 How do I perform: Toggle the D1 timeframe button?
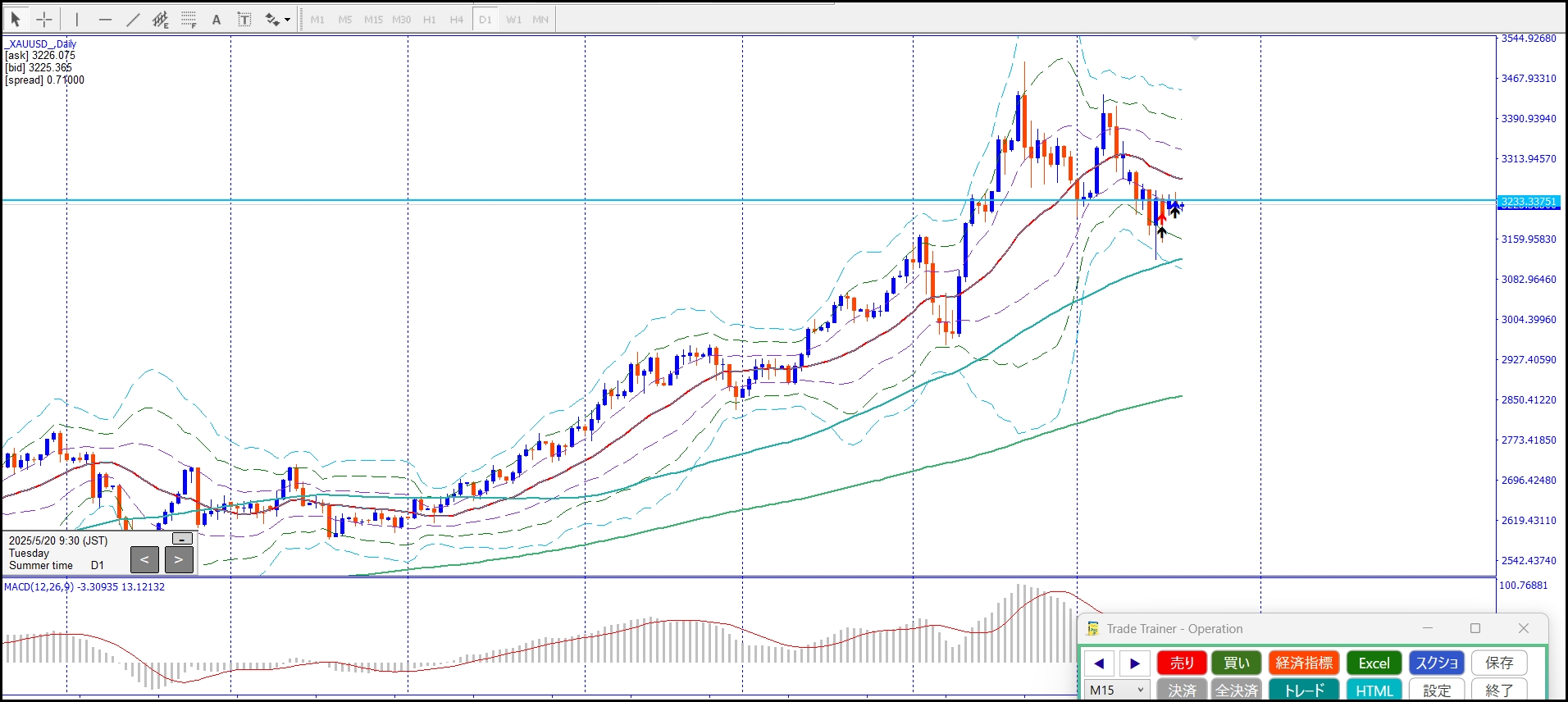[485, 20]
